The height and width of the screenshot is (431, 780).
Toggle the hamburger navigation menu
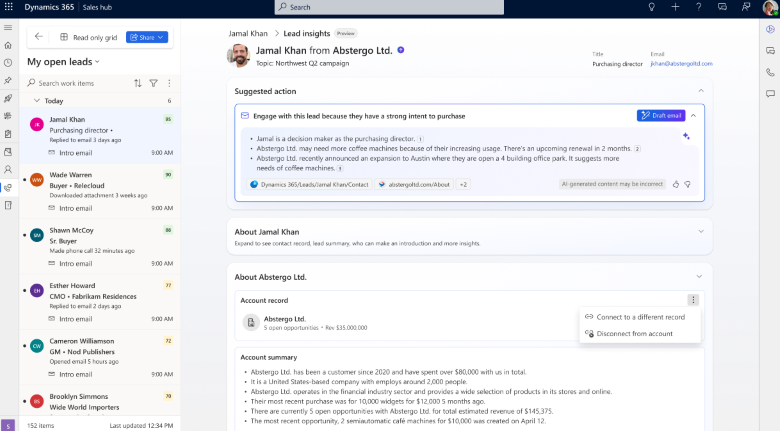pos(8,27)
